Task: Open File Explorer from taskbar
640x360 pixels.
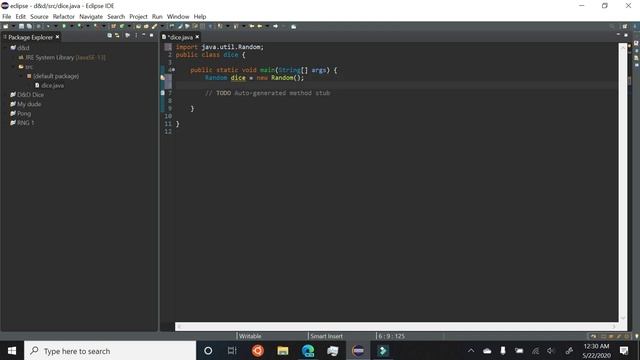Action: [282, 351]
